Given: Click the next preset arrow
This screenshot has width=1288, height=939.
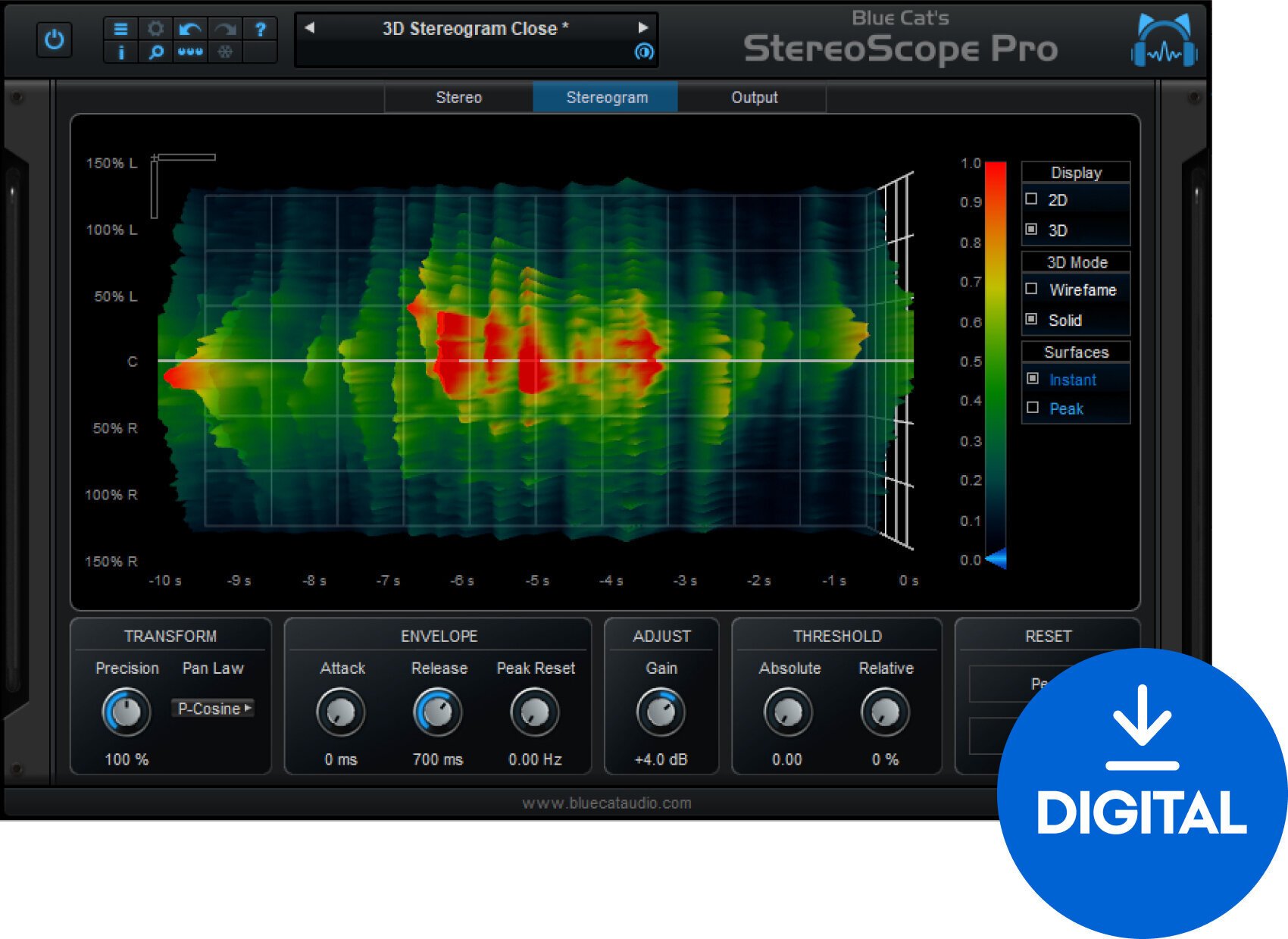Looking at the screenshot, I should tap(643, 27).
